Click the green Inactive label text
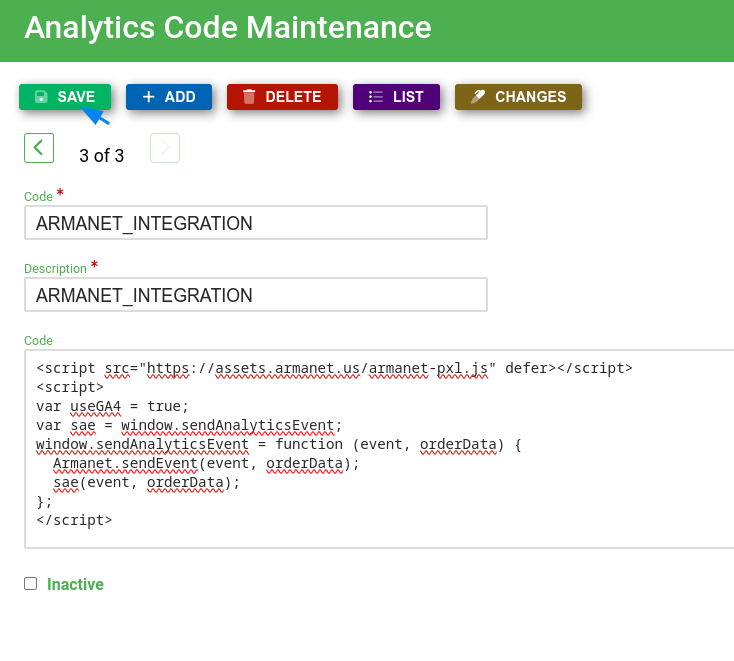The width and height of the screenshot is (734, 661). (x=75, y=584)
